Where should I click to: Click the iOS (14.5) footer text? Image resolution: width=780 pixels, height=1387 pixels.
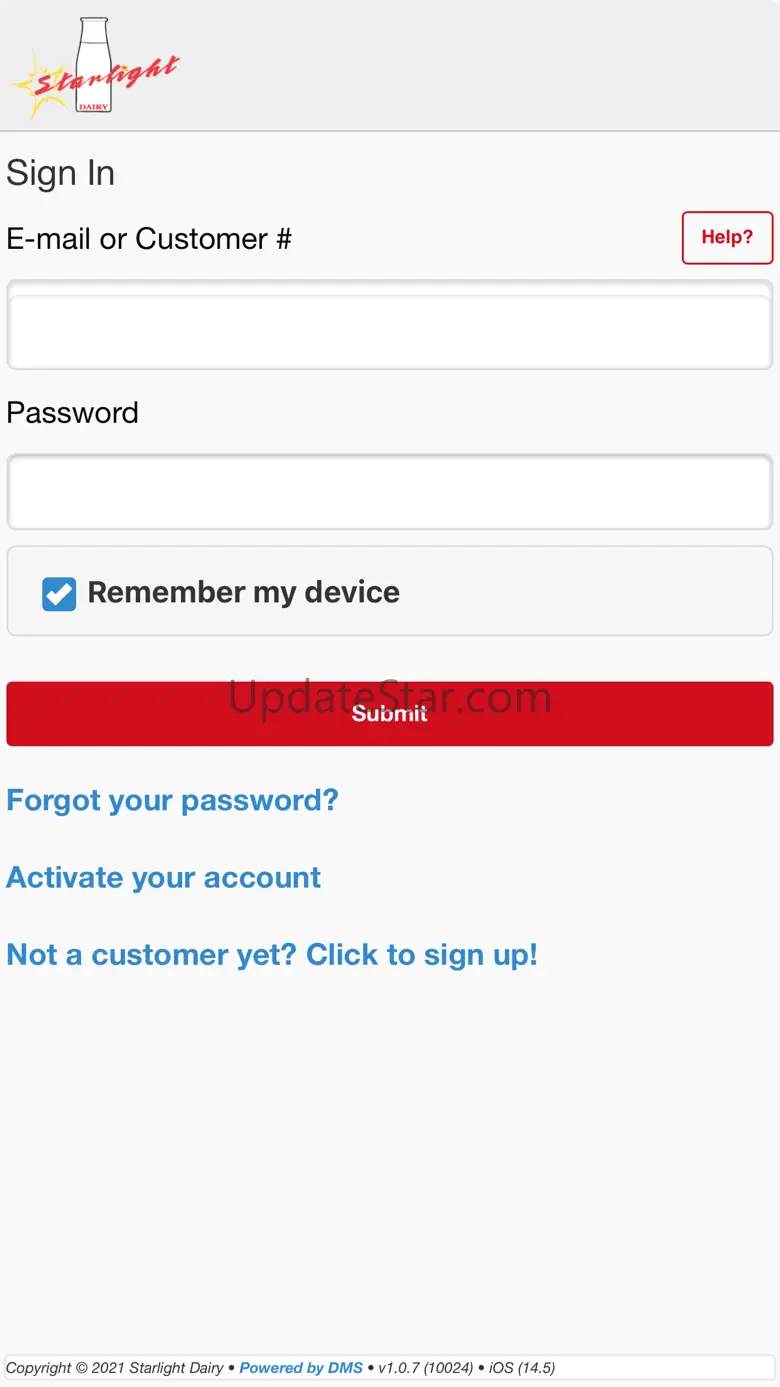522,1368
